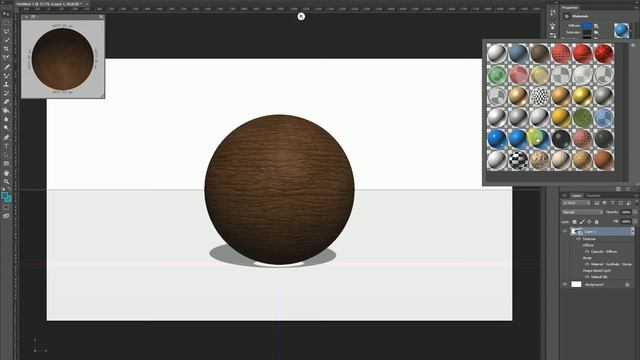Click foreground/background color swatches in toolbar
This screenshot has height=360, width=640.
coord(6,197)
